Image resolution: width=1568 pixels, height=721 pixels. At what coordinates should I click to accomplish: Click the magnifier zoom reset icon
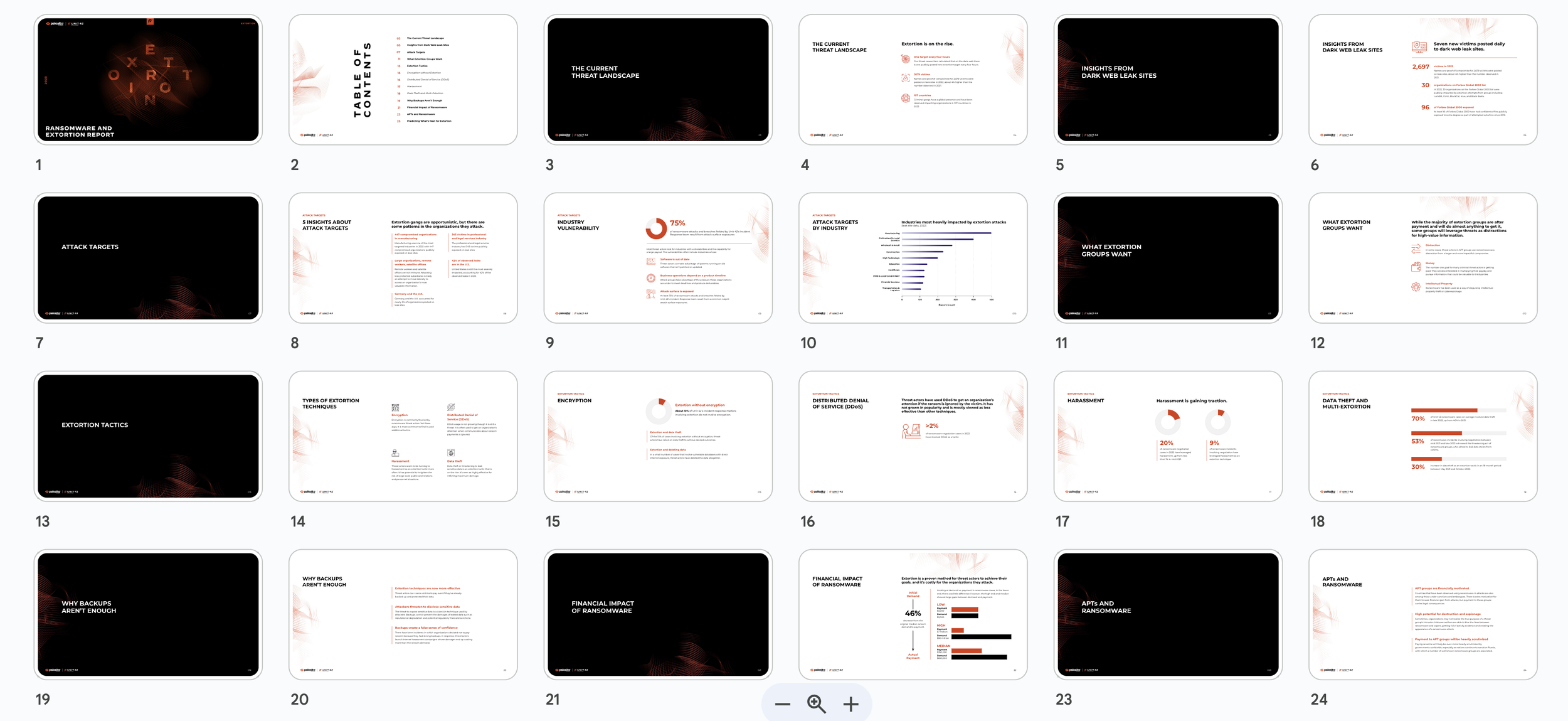(x=816, y=704)
